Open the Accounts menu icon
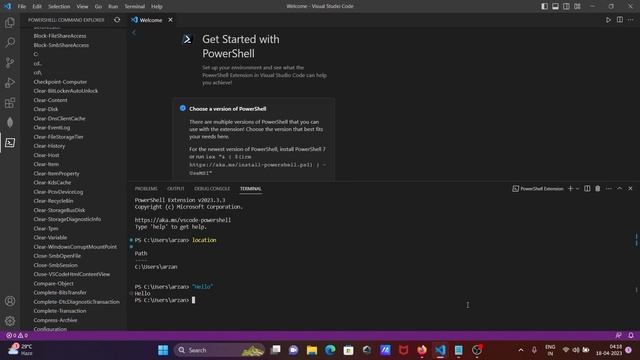 click(x=10, y=301)
